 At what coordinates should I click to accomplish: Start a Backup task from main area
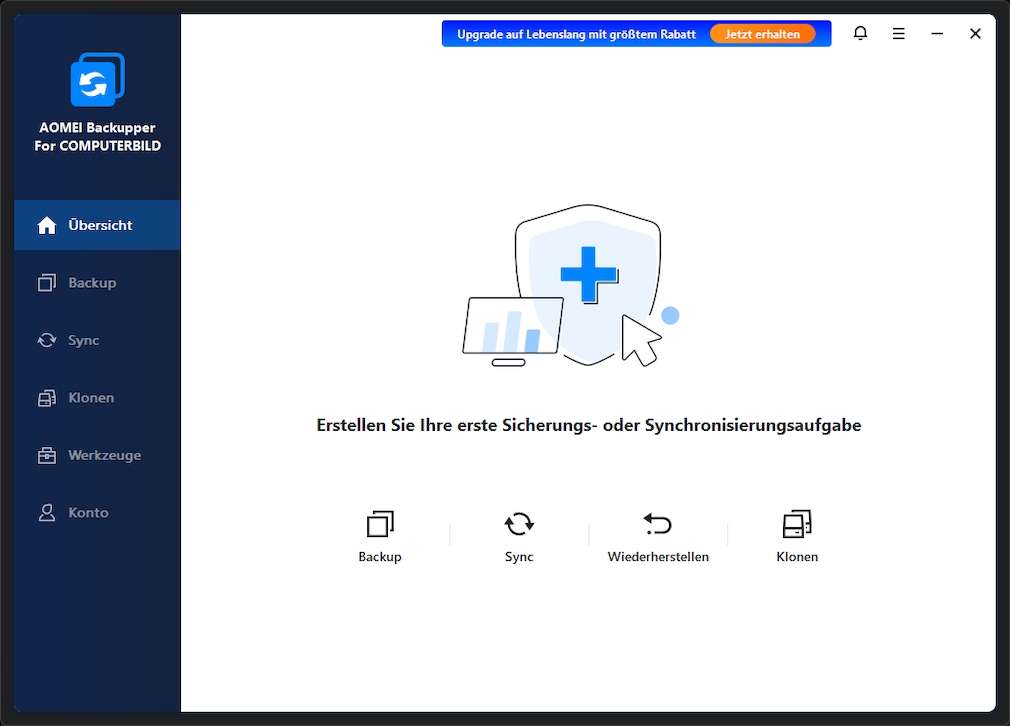380,537
